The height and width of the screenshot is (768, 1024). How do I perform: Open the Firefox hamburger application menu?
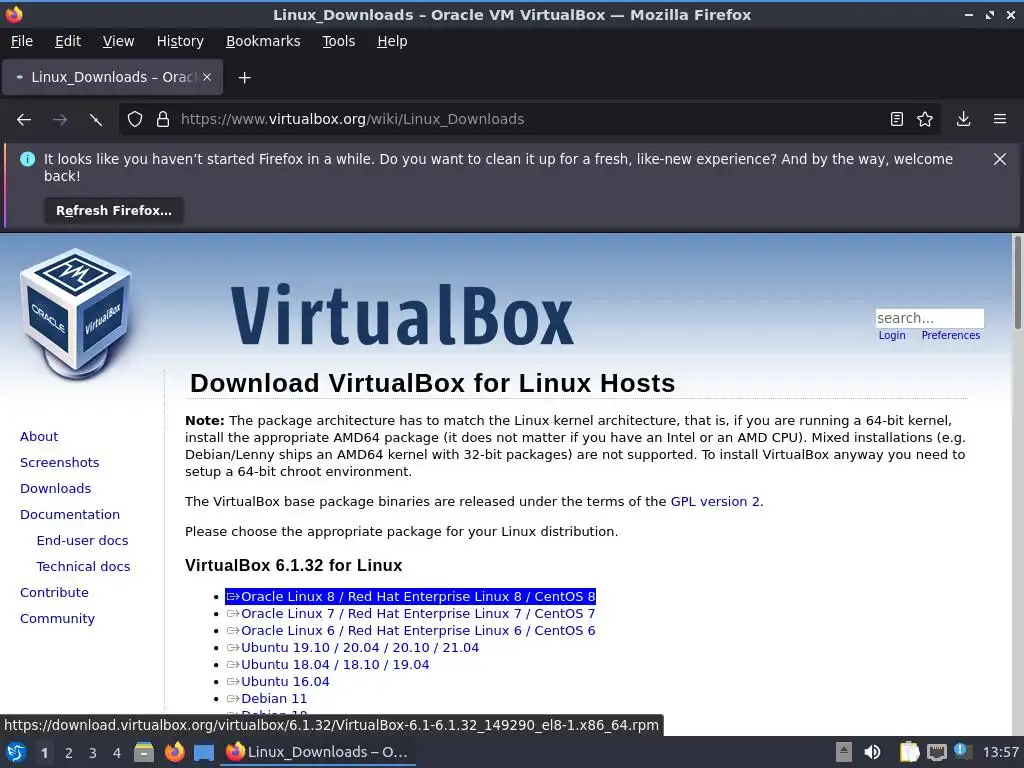[x=1000, y=120]
